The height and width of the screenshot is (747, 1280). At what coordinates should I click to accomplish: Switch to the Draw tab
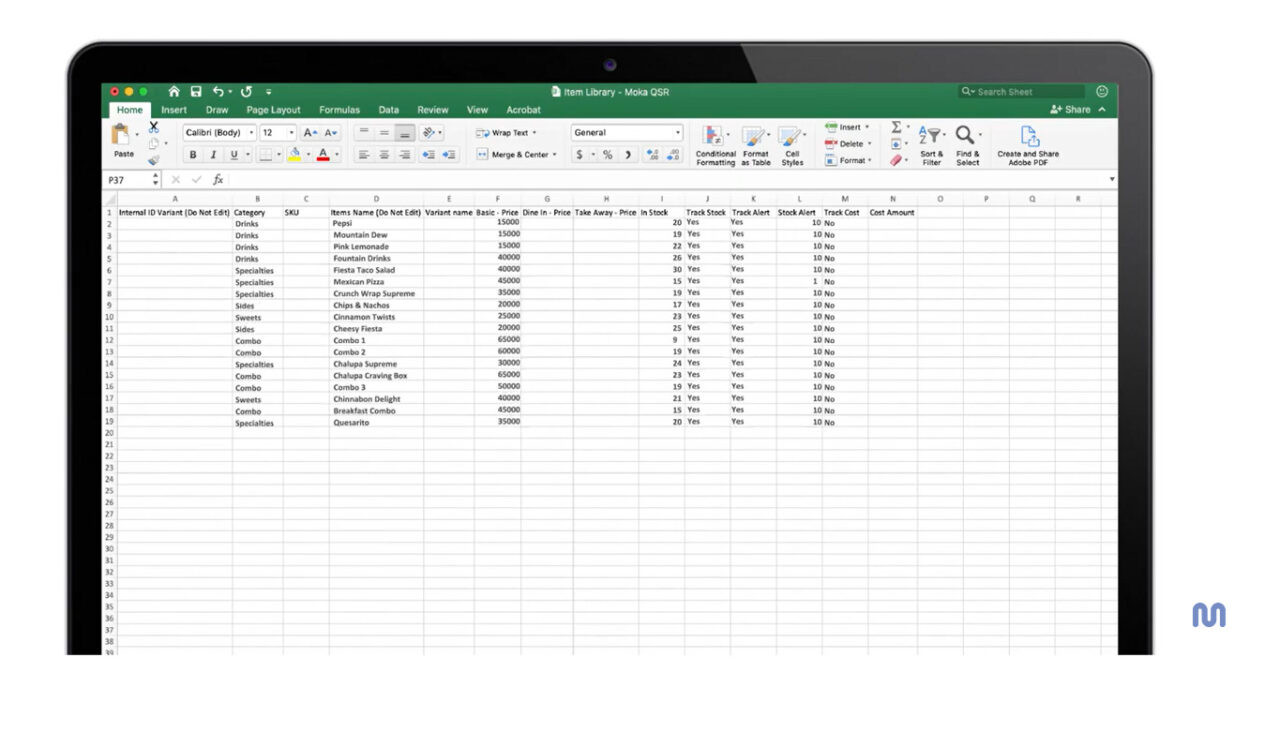pyautogui.click(x=217, y=110)
